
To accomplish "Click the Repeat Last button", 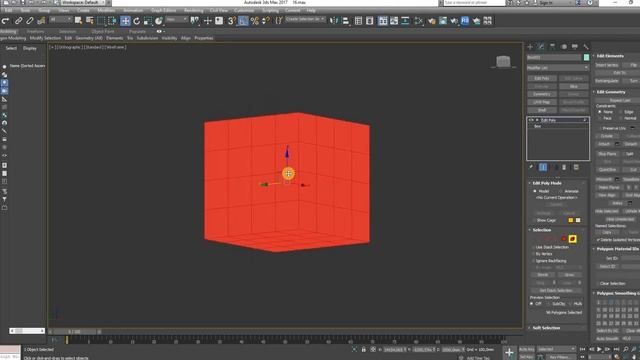I will tap(620, 100).
